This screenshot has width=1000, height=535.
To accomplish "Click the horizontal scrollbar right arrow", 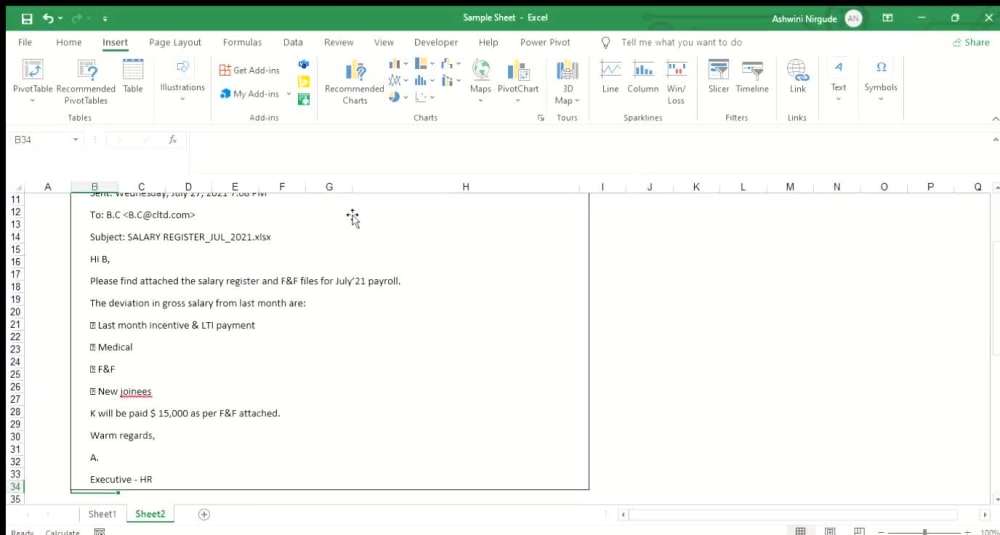I will click(985, 515).
